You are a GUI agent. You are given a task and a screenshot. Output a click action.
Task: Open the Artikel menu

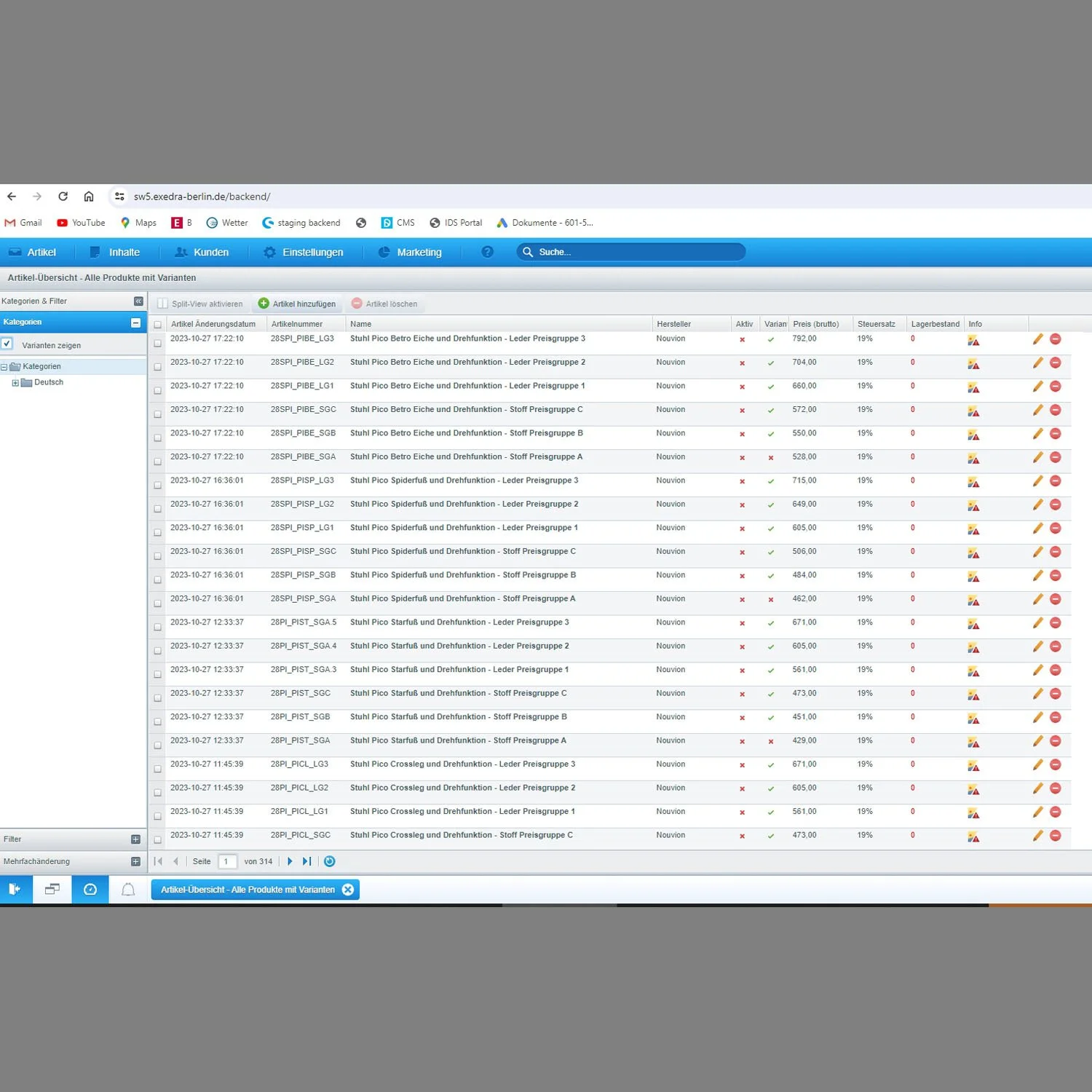click(x=42, y=252)
